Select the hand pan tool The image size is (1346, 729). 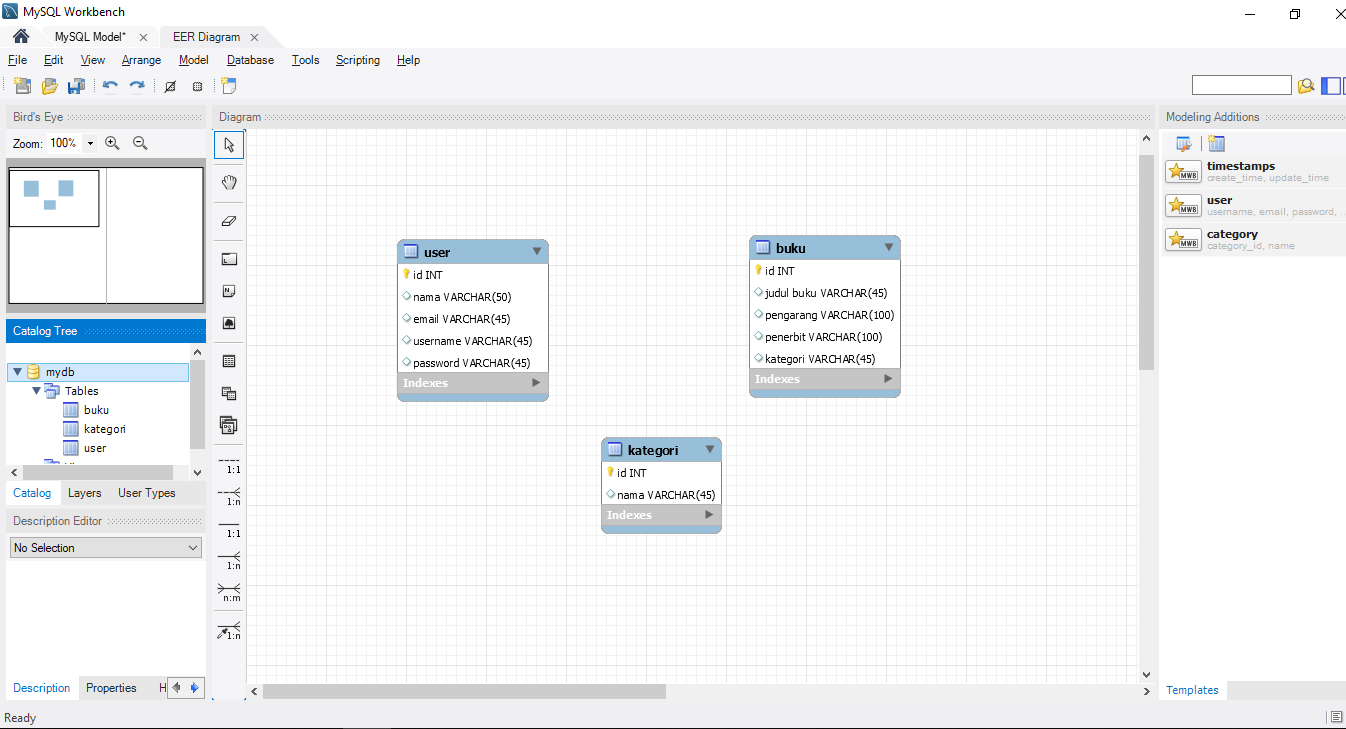pos(229,182)
